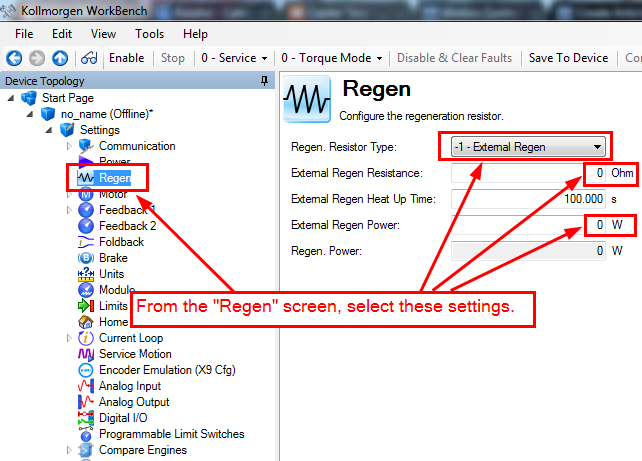Click the Analog Output icon

click(86, 402)
